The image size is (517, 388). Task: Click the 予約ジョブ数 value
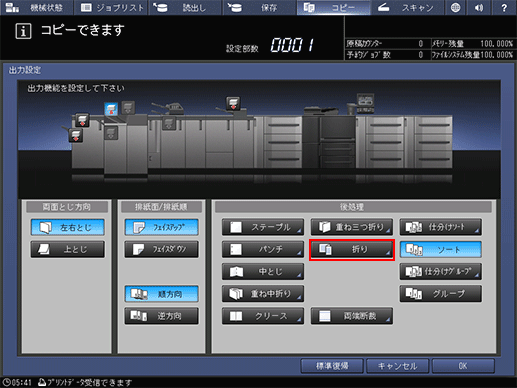click(x=421, y=55)
